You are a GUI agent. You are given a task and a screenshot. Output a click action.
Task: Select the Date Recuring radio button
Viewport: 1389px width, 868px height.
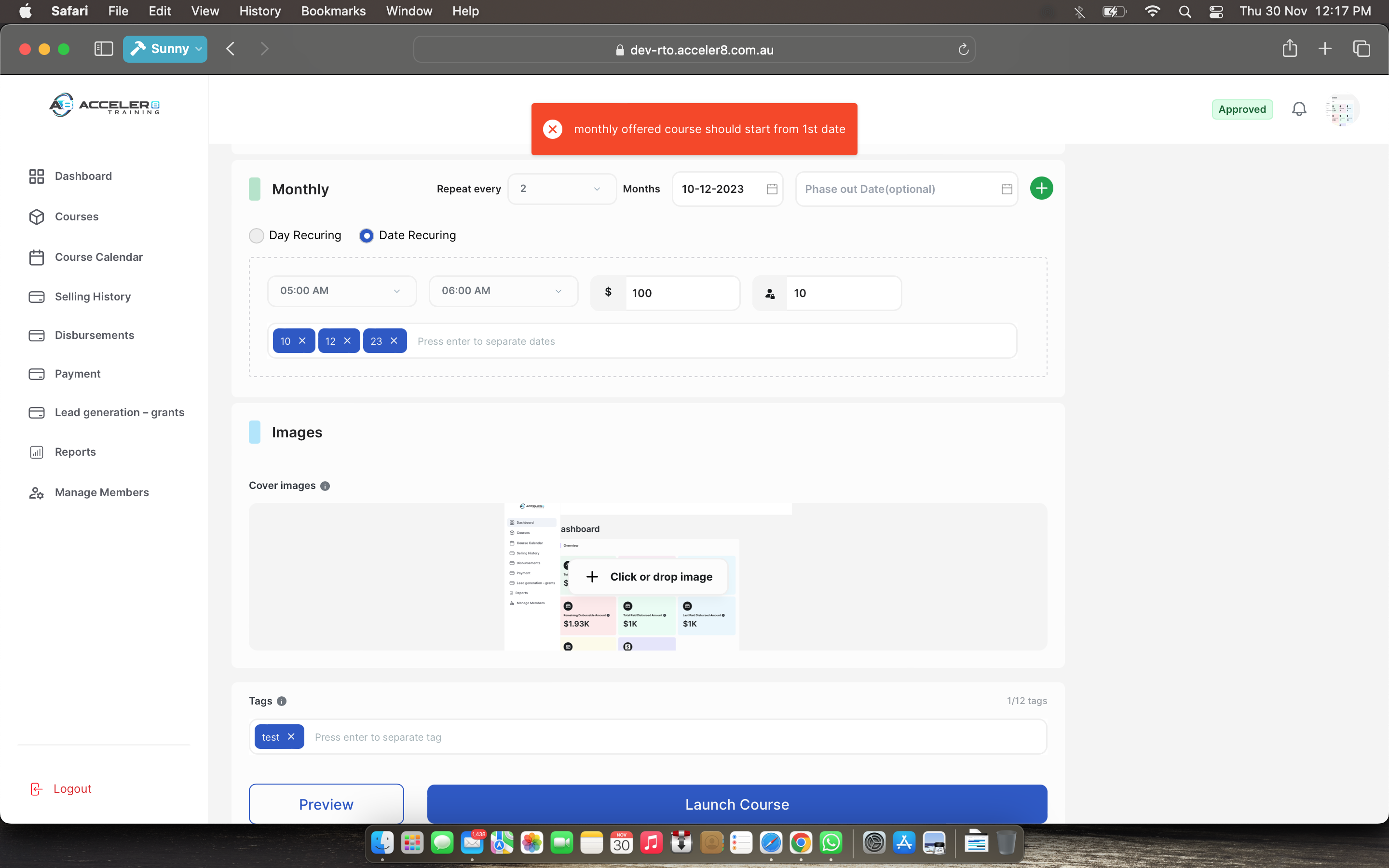coord(366,235)
